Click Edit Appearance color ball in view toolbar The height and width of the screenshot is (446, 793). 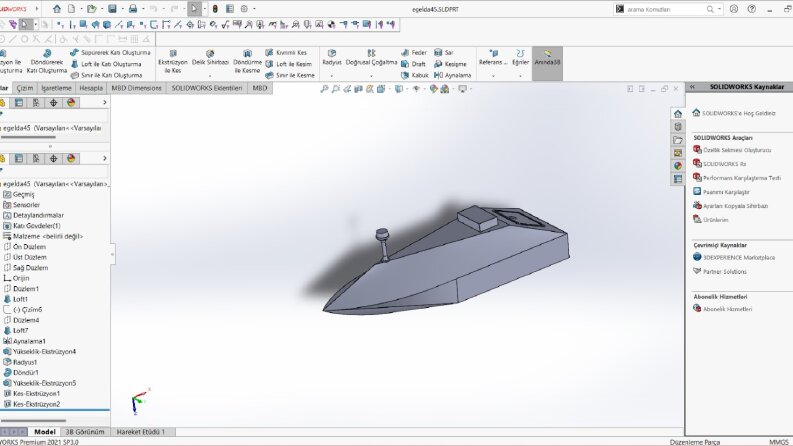pos(433,88)
